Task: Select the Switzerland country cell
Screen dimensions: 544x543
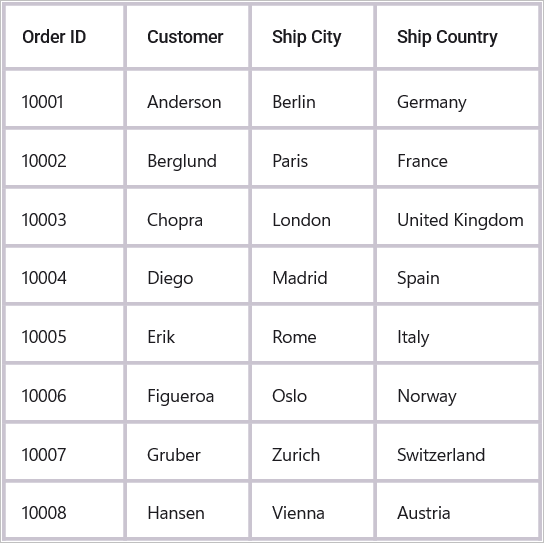Action: click(458, 451)
